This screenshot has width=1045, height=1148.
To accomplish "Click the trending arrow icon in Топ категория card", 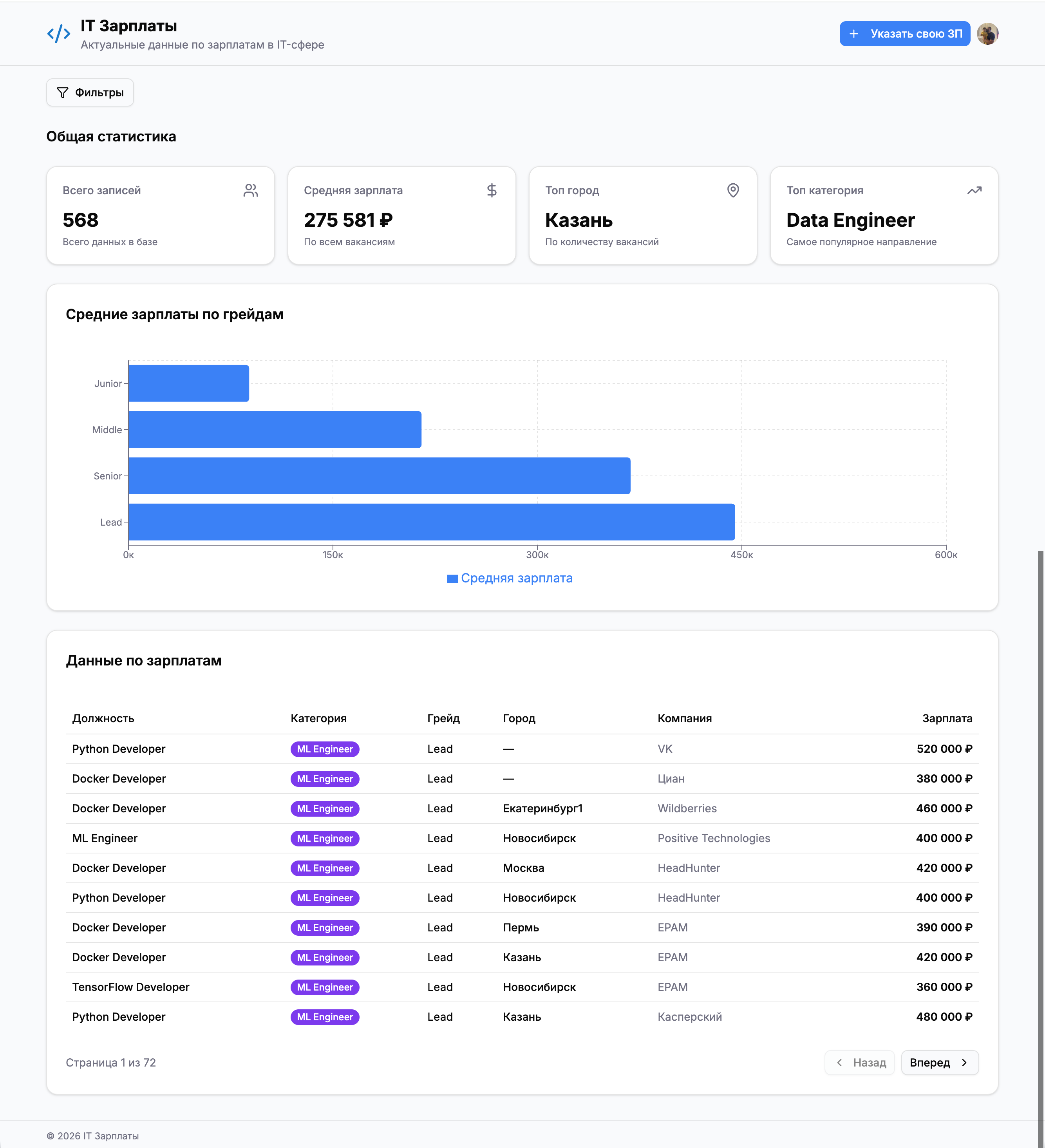I will coord(974,190).
